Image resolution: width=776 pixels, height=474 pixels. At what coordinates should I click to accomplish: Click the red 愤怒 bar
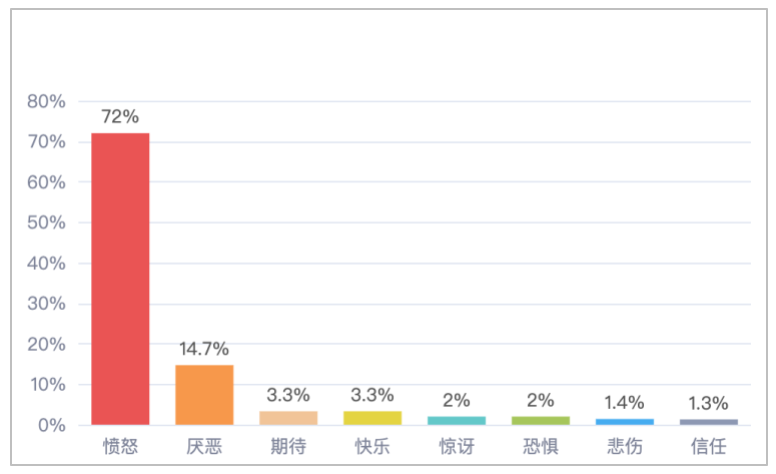click(120, 278)
